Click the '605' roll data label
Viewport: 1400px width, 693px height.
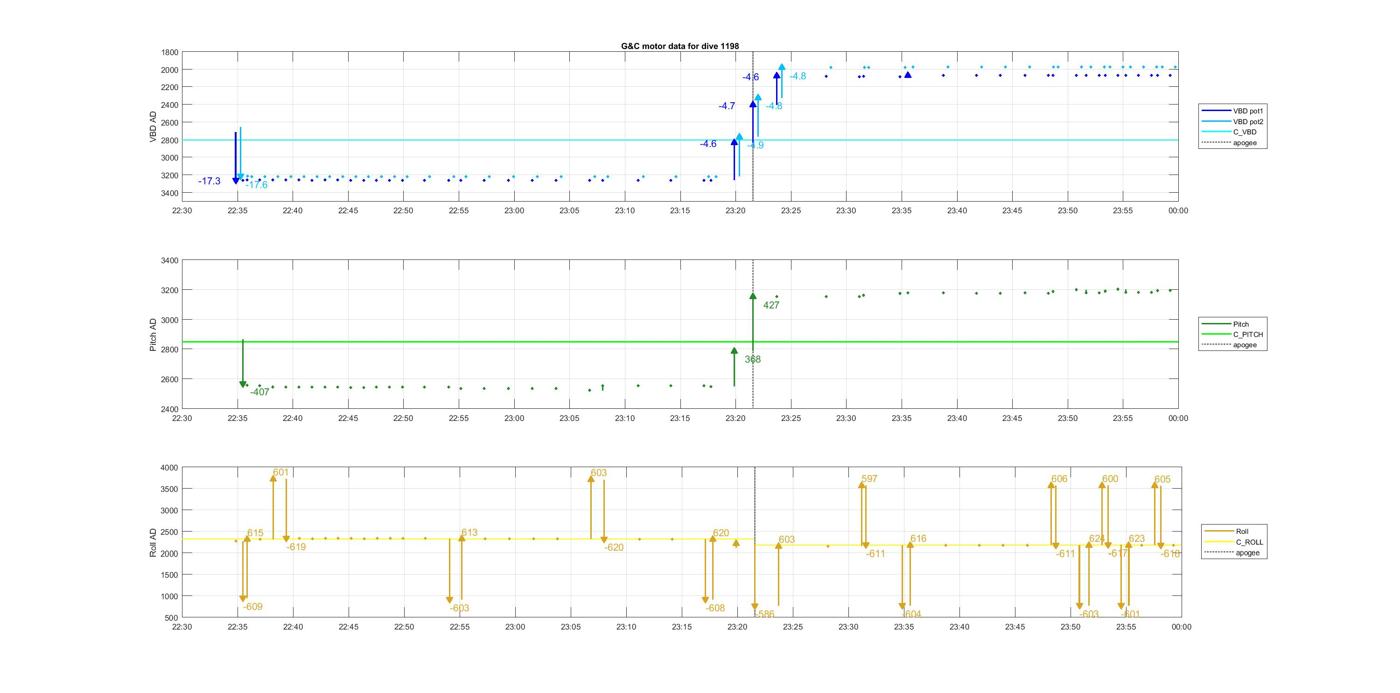coord(1162,480)
